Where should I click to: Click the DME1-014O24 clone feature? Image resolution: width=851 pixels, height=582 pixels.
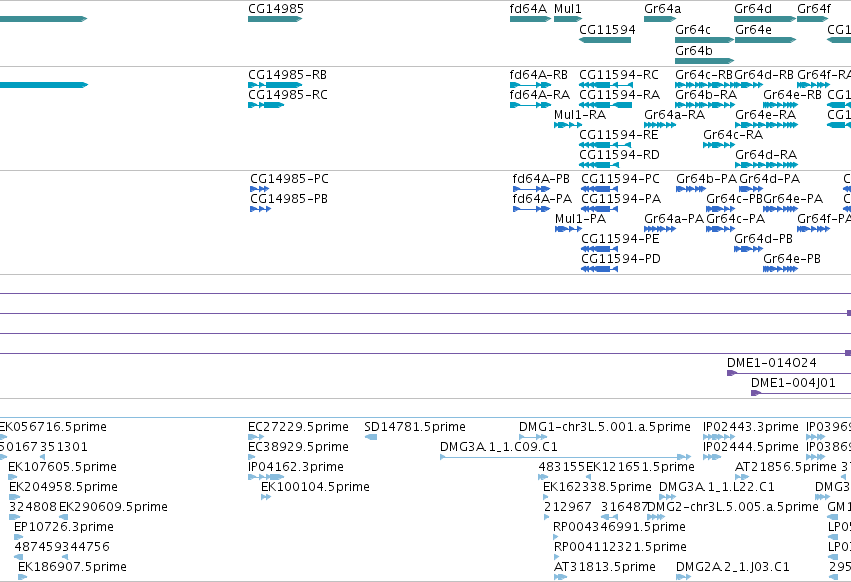tap(789, 373)
